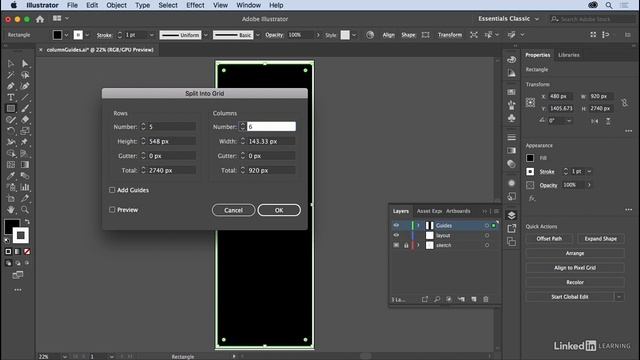Cancel the Split Into Grid dialog
The width and height of the screenshot is (640, 360).
(x=233, y=210)
